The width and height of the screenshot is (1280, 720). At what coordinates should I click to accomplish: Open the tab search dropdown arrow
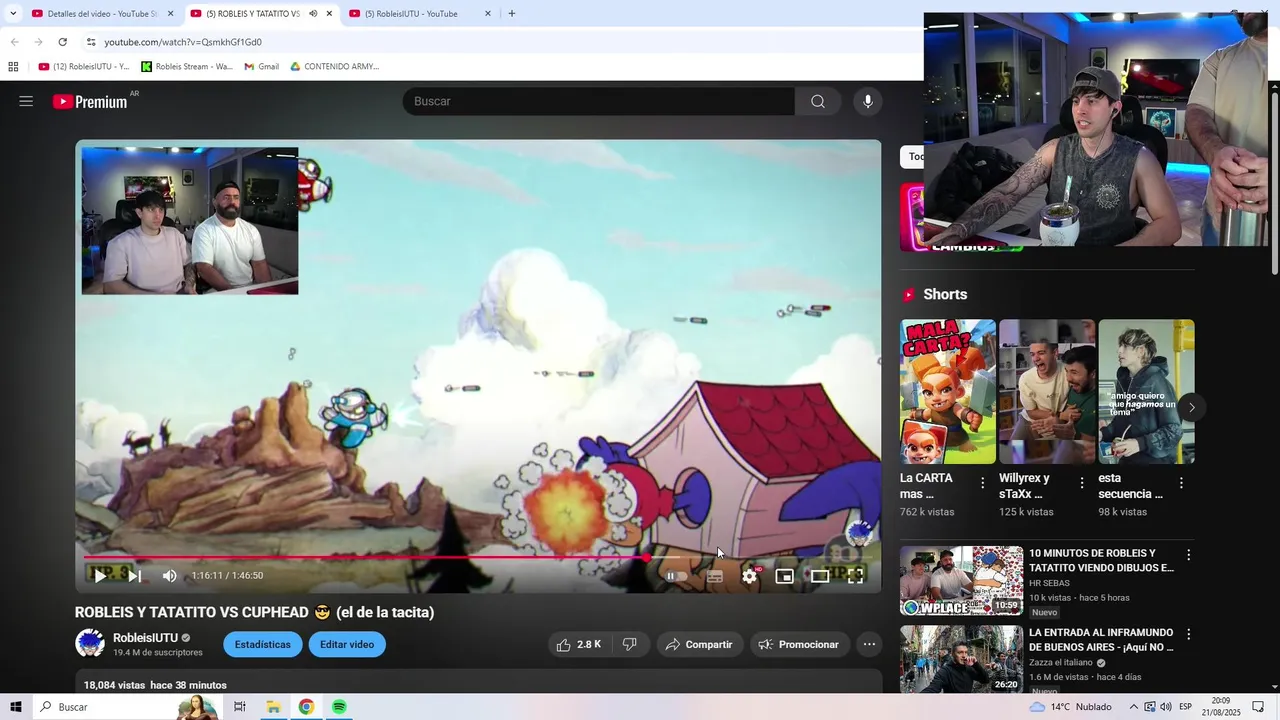13,14
